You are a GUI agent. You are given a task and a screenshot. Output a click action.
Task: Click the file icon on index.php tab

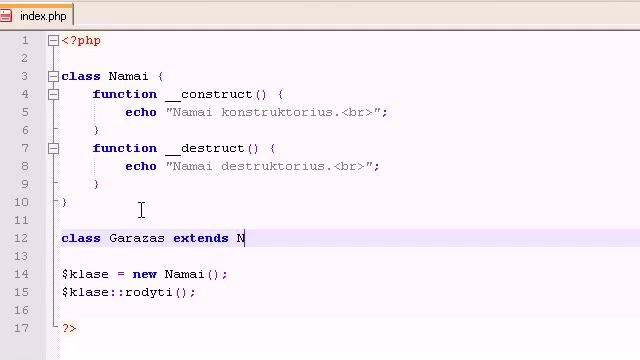coord(6,16)
